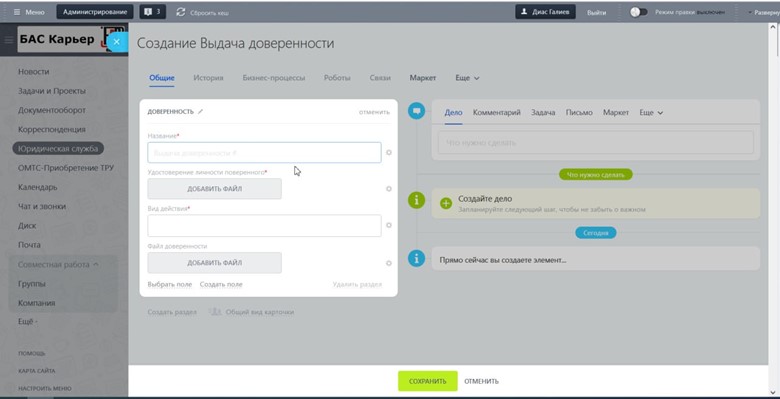Open user profile Диас Галиев
The width and height of the screenshot is (780, 399).
click(545, 12)
